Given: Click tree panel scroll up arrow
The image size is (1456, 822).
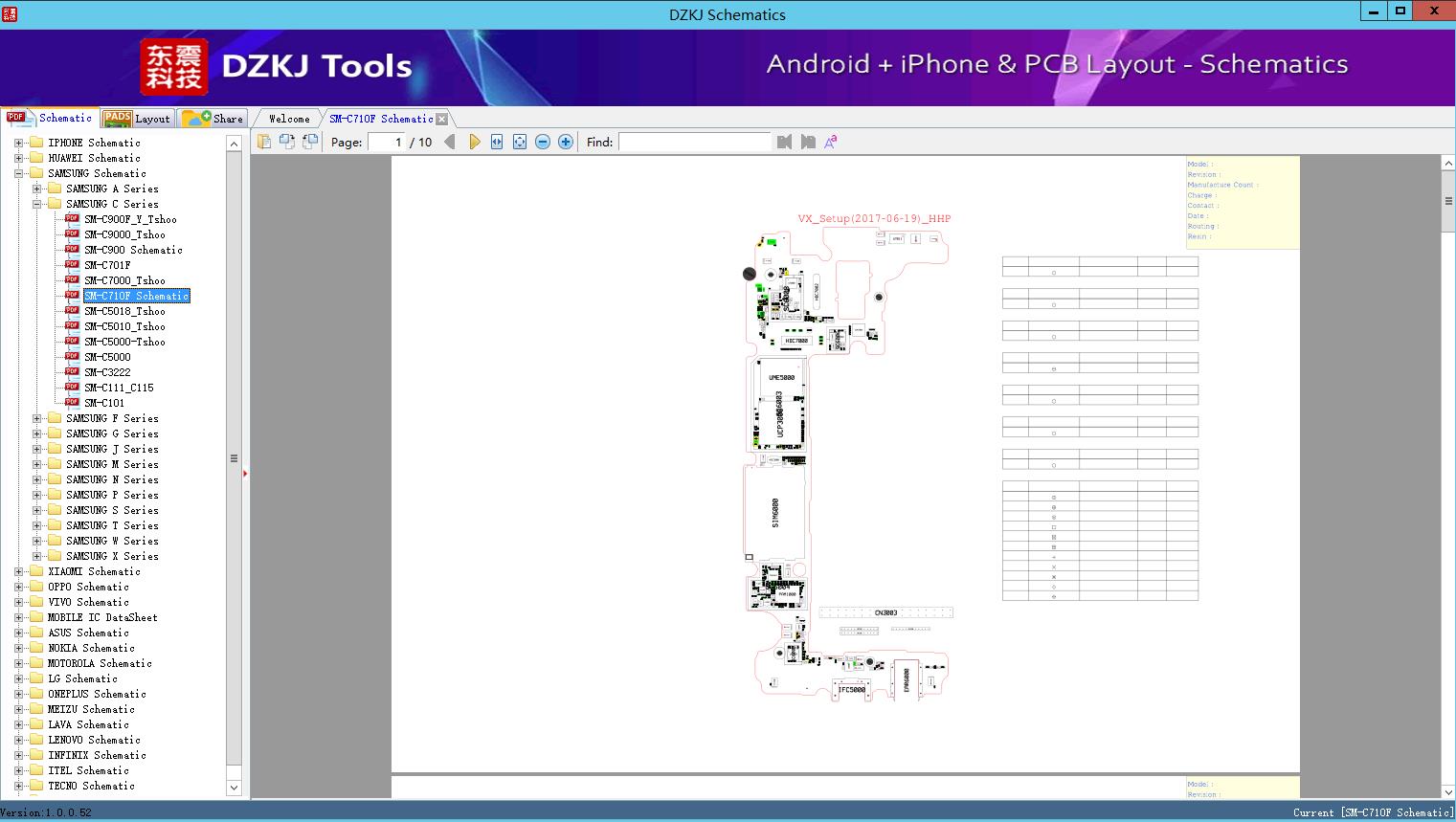Looking at the screenshot, I should tap(234, 144).
